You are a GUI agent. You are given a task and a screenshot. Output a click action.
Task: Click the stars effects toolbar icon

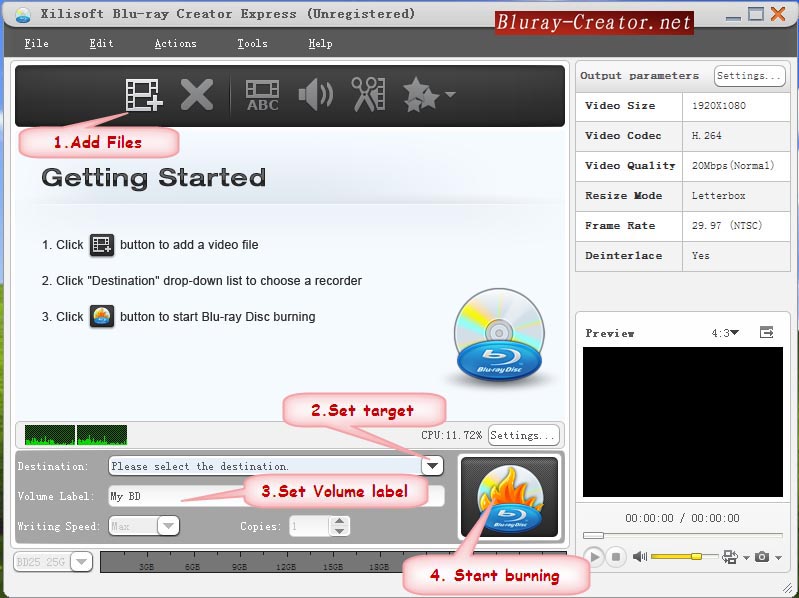pyautogui.click(x=421, y=95)
